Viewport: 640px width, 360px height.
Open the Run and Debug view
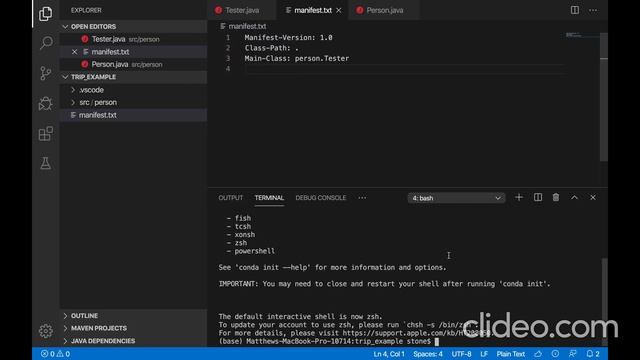pos(45,103)
